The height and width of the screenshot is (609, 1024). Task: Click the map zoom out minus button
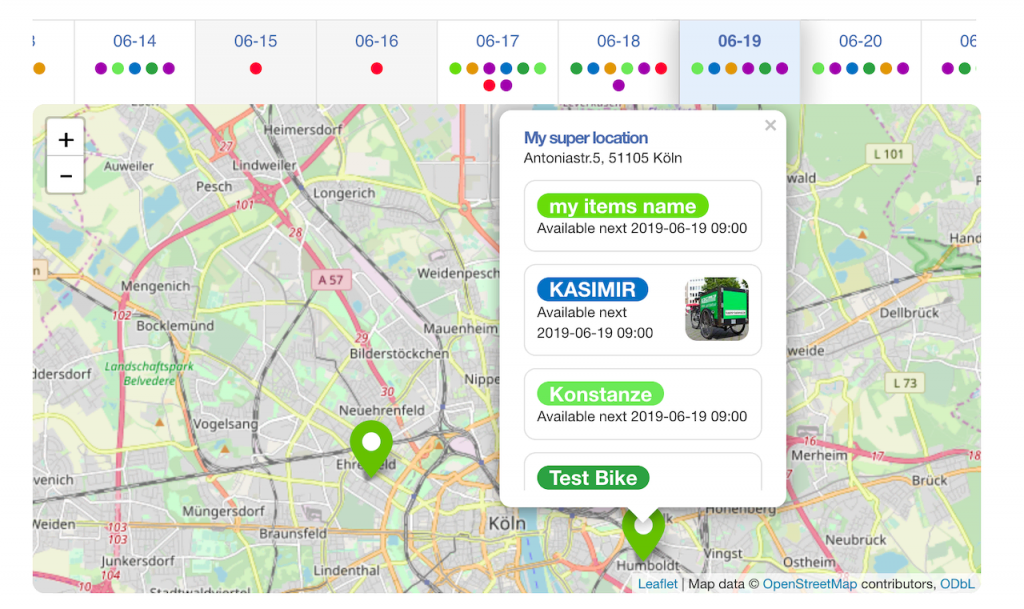click(x=66, y=175)
